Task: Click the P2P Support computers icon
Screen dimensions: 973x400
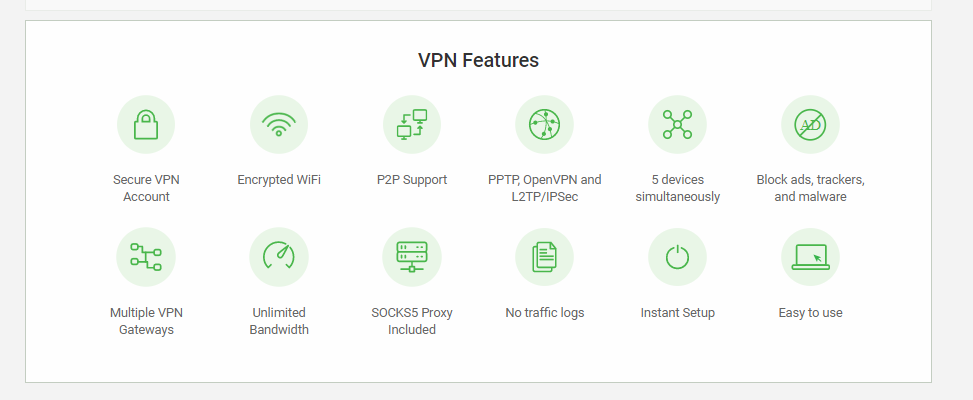Action: [x=411, y=125]
